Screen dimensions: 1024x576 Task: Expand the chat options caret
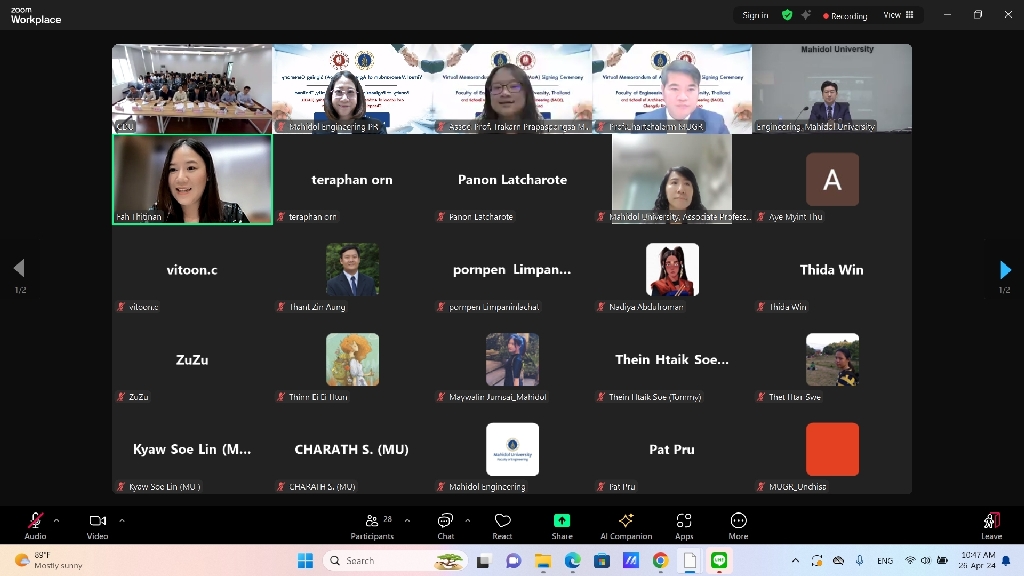tap(468, 520)
